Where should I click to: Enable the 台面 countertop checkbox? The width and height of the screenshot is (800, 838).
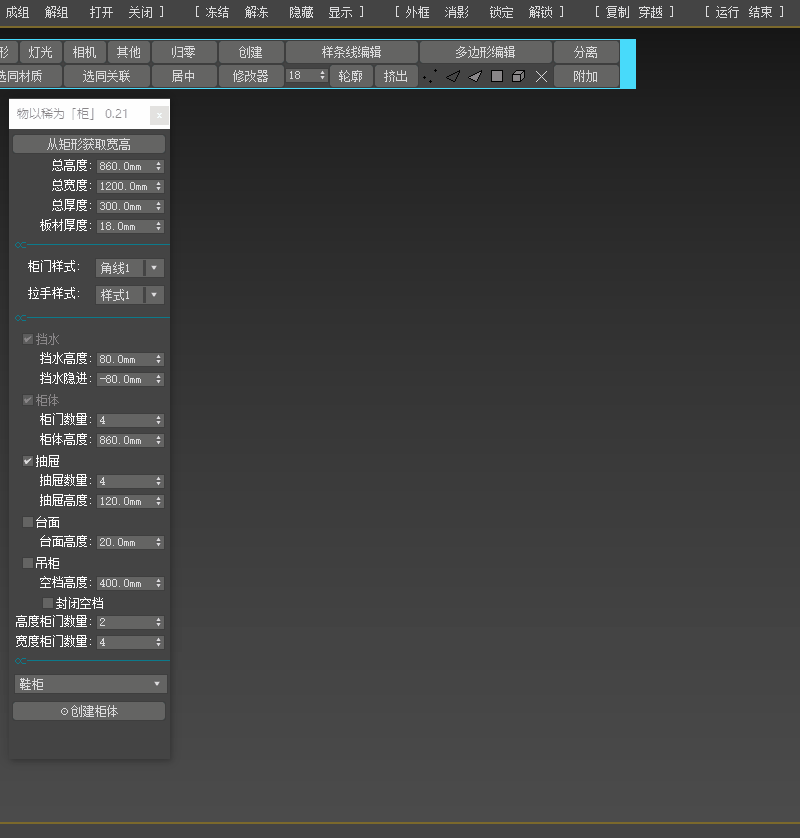coord(28,522)
